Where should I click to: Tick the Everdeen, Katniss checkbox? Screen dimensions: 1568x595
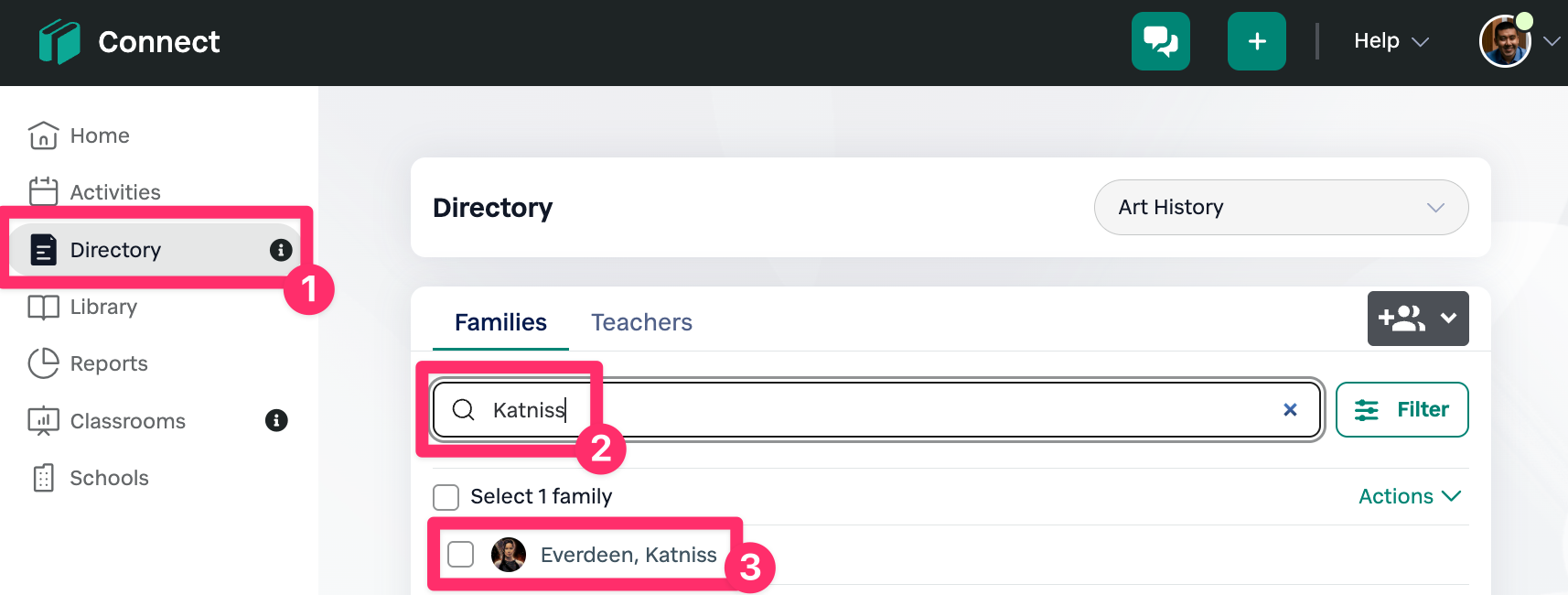tap(461, 555)
